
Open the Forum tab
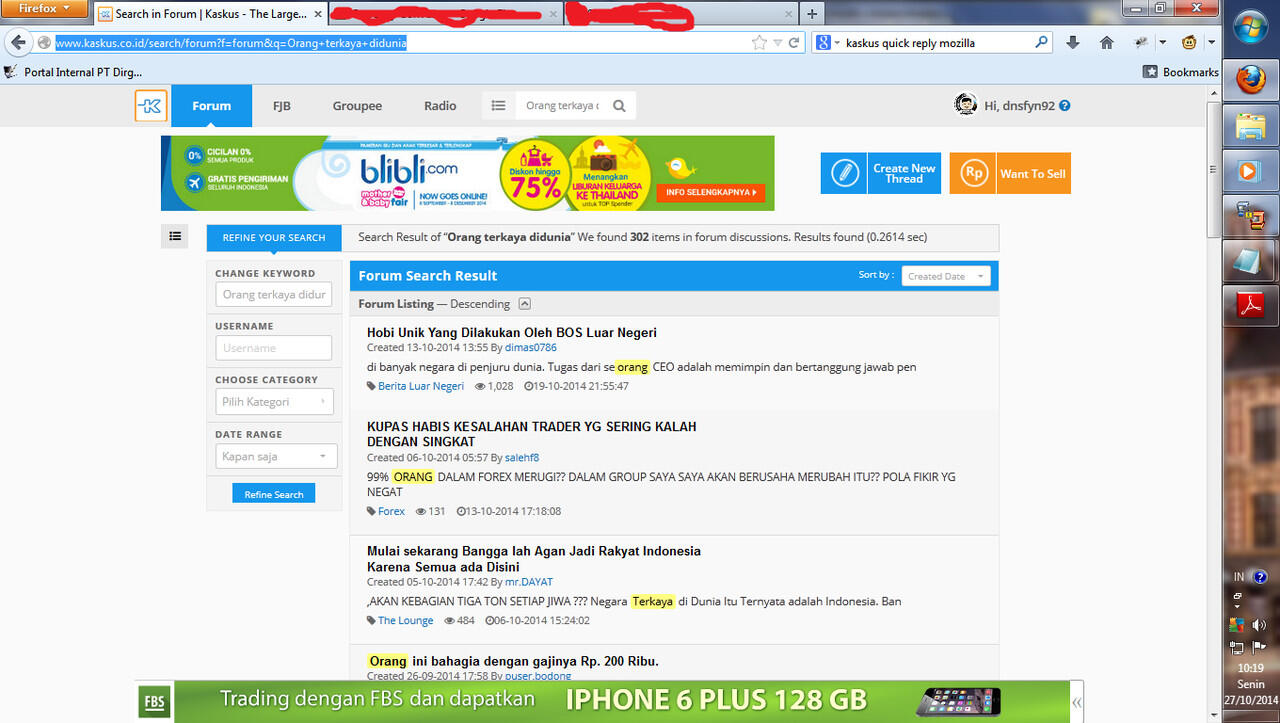click(x=211, y=106)
